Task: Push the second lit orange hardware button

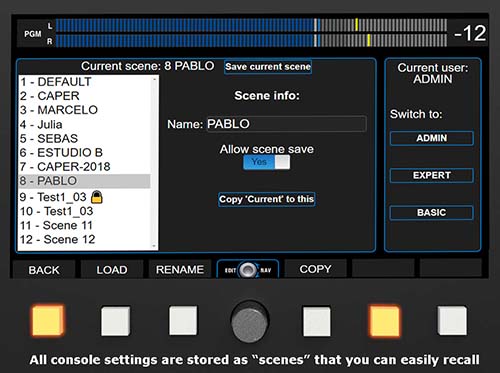Action: pyautogui.click(x=384, y=321)
